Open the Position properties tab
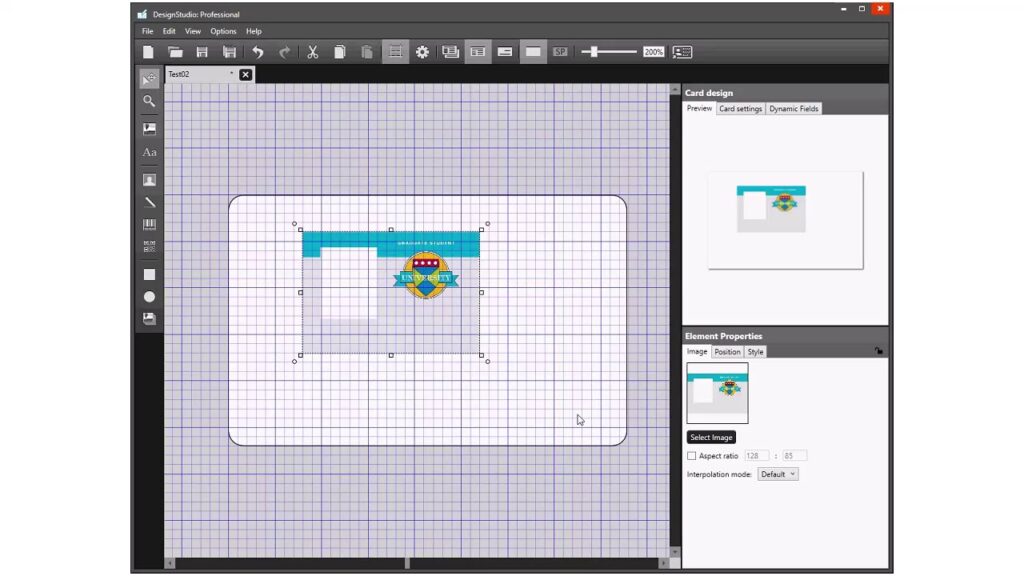This screenshot has height=576, width=1024. point(727,352)
